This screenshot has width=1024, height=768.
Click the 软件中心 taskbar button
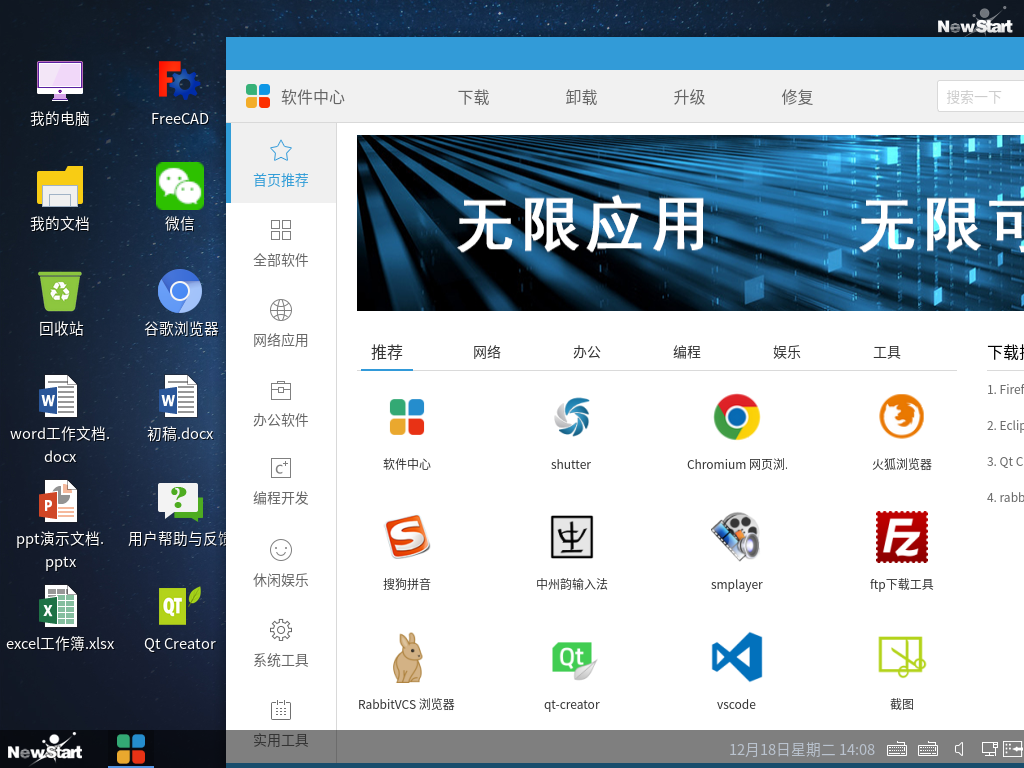point(131,748)
